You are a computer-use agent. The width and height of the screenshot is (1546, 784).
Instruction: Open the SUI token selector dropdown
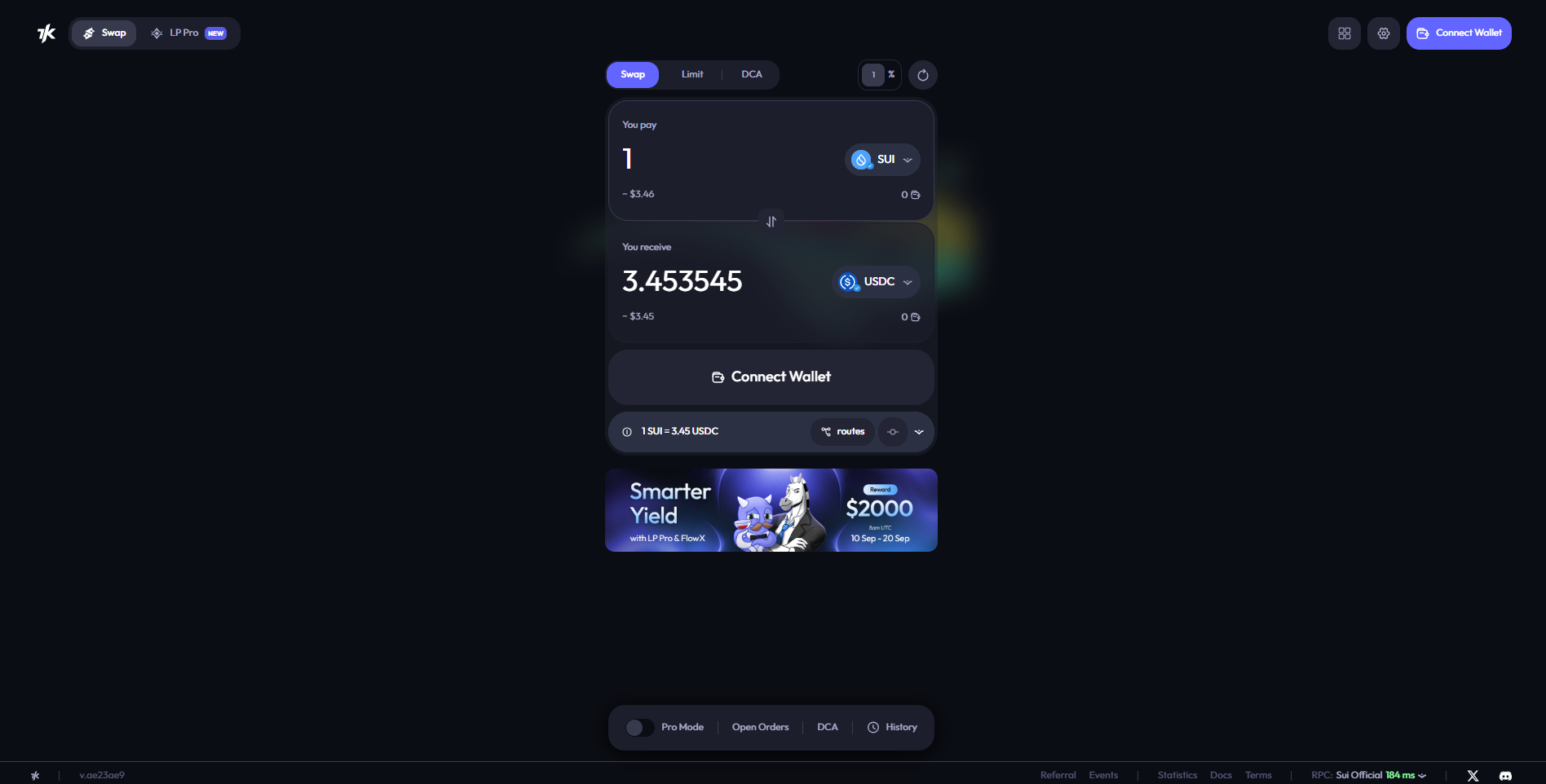tap(882, 160)
